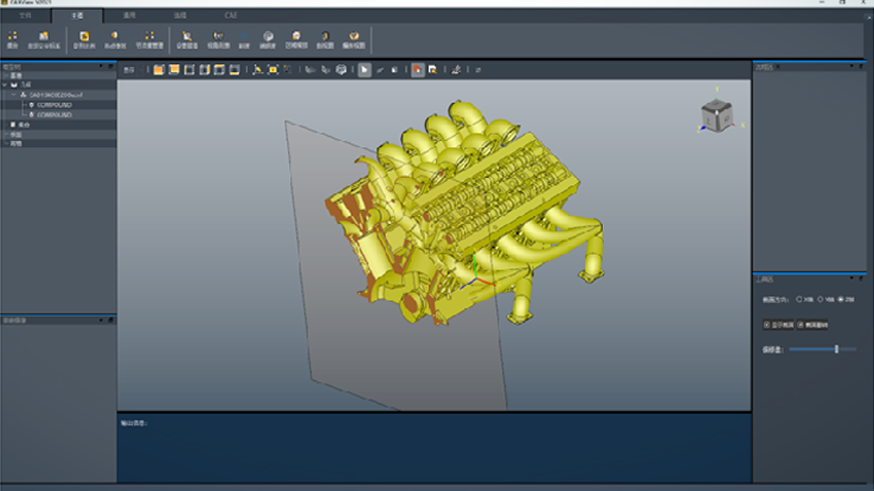Click the orientation cube in the viewport
The width and height of the screenshot is (874, 491).
714,114
